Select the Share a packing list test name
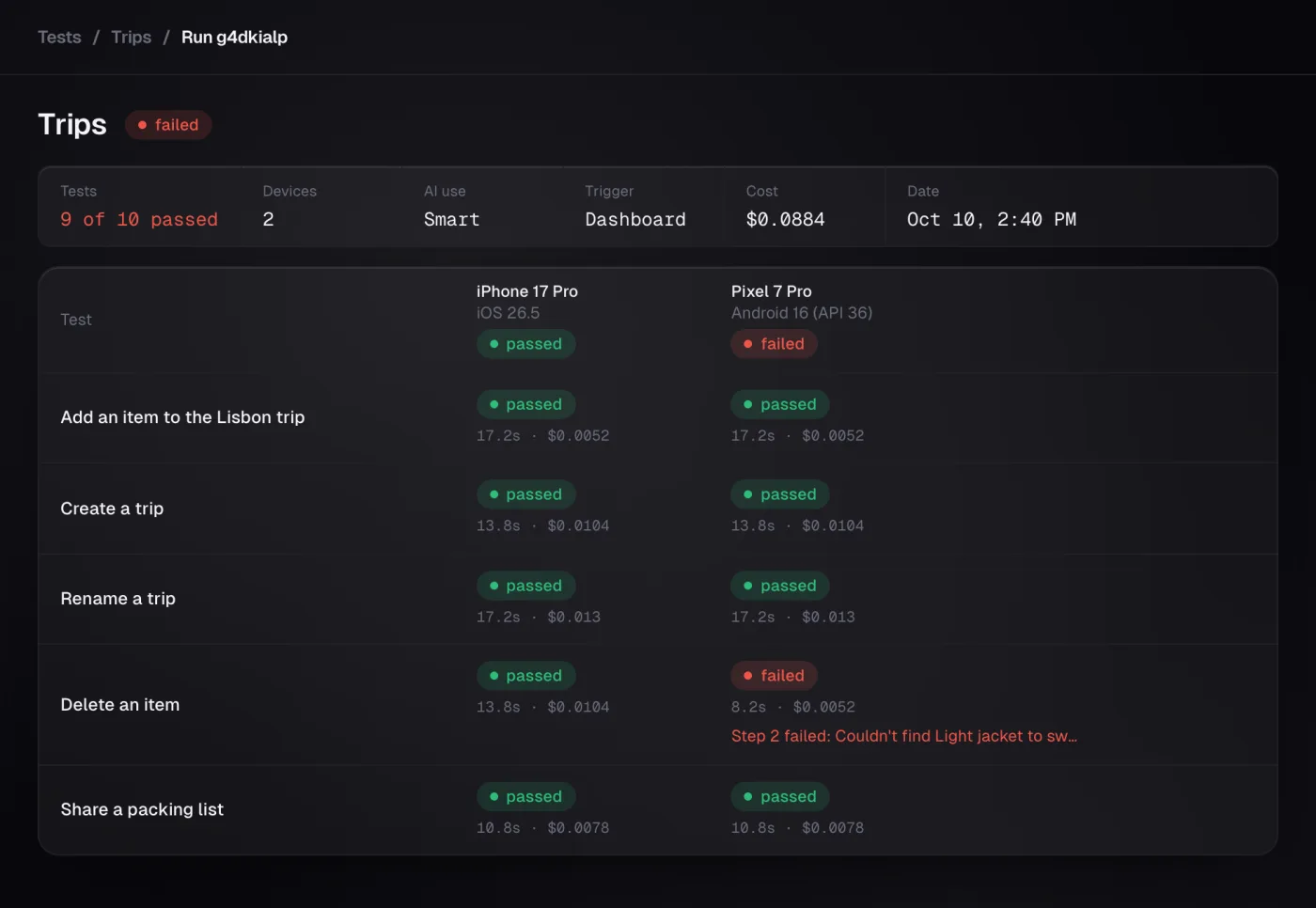Screen dimensions: 1316x908 pyautogui.click(x=142, y=809)
